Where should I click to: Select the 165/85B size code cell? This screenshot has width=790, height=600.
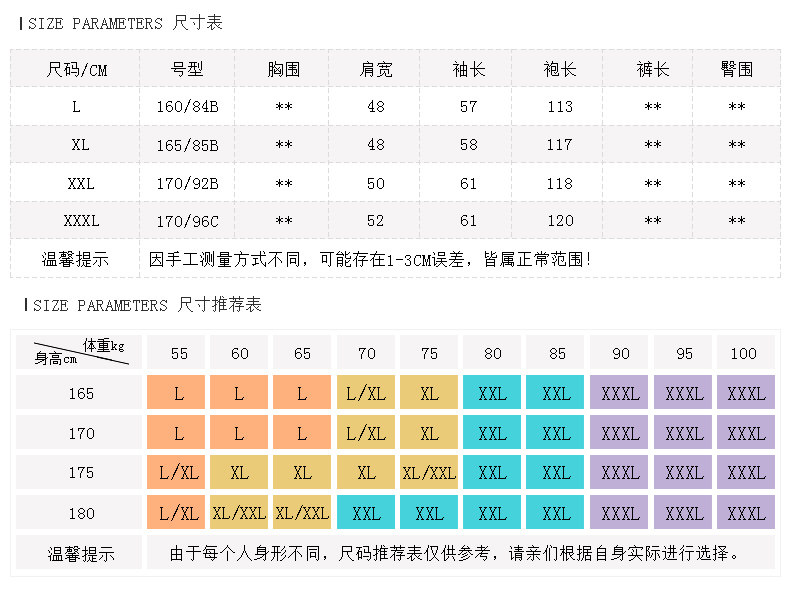(187, 145)
